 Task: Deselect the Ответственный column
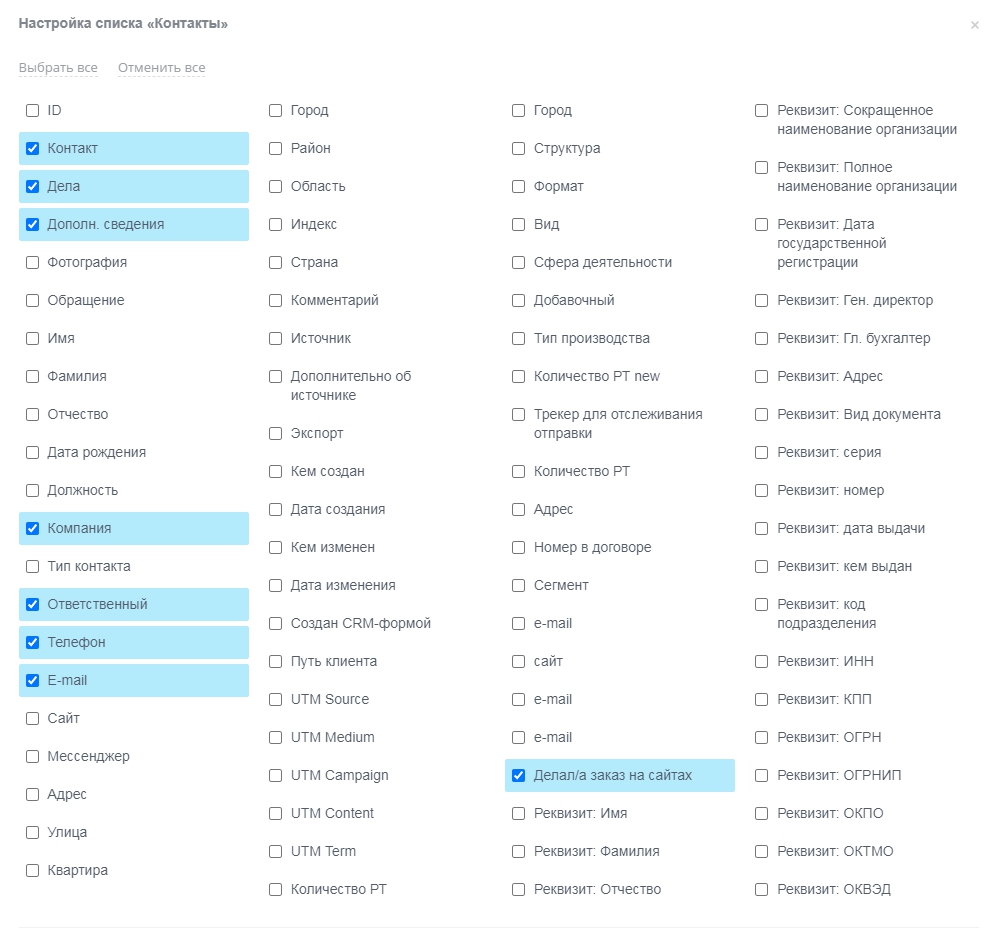click(32, 605)
